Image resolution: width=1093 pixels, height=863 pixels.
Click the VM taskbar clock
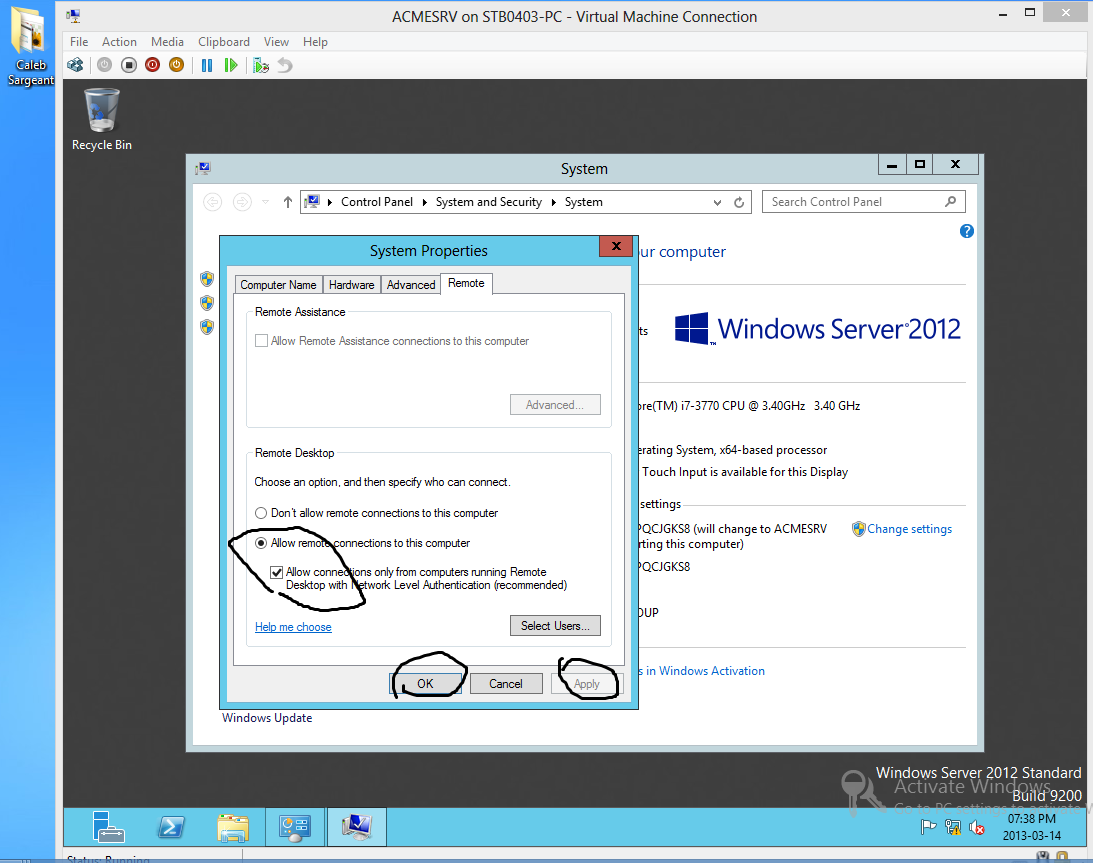pyautogui.click(x=1032, y=827)
